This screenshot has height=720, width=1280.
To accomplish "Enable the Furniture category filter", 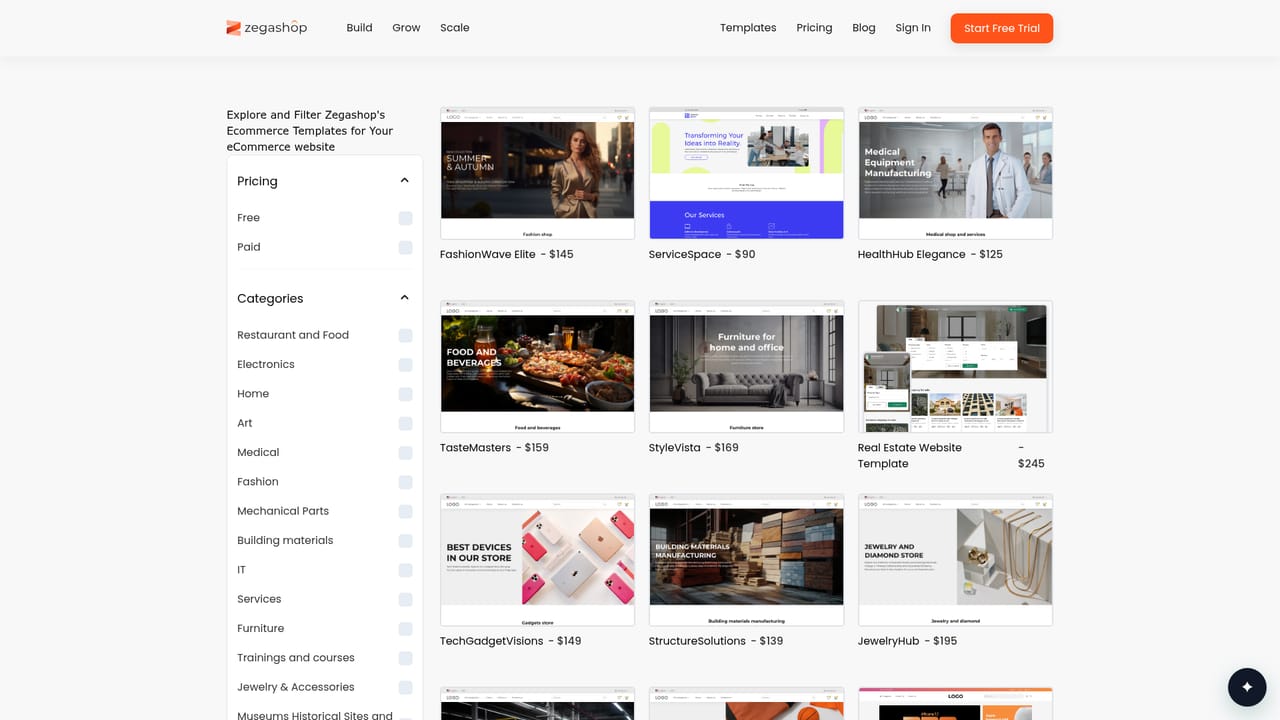I will click(405, 629).
